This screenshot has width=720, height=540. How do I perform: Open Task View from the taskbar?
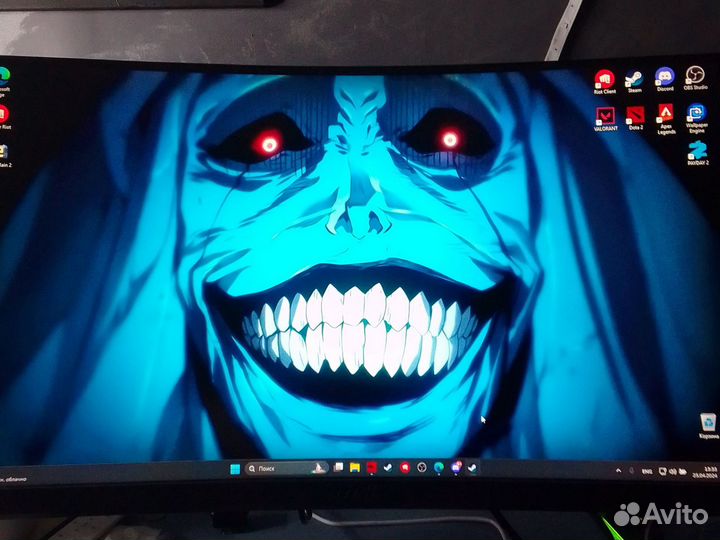click(338, 467)
